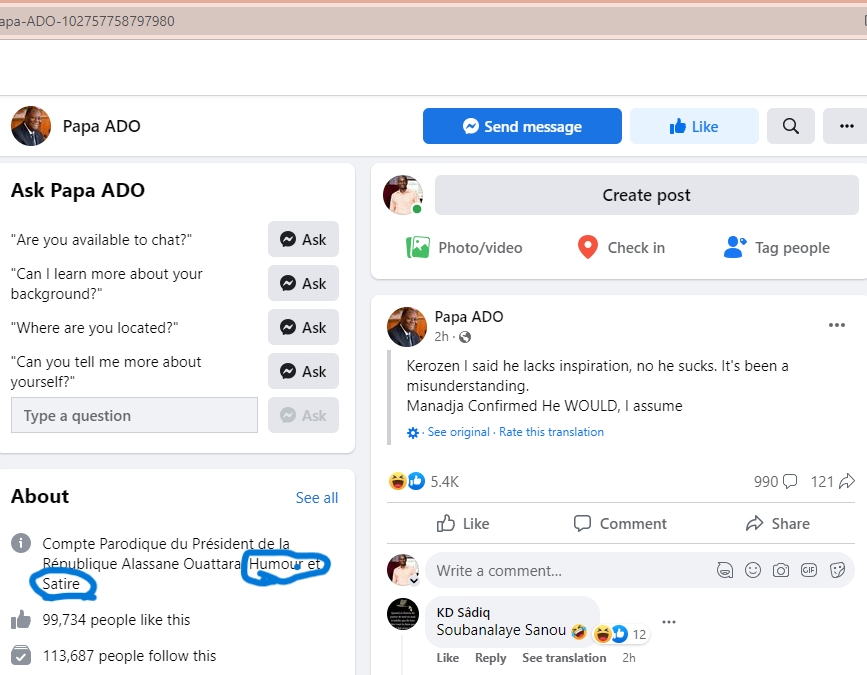Viewport: 867px width, 675px height.
Task: Focus the Type a question field
Action: pos(134,415)
